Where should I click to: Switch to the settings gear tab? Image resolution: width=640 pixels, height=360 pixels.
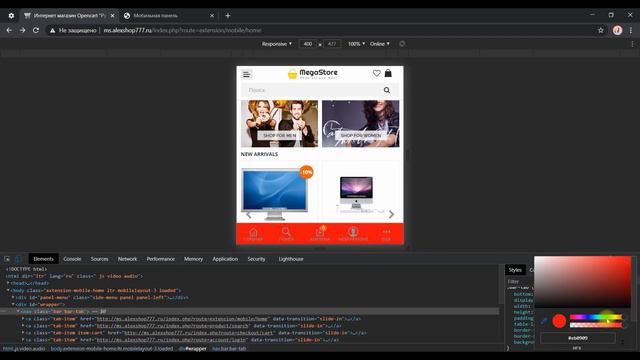pos(11,16)
